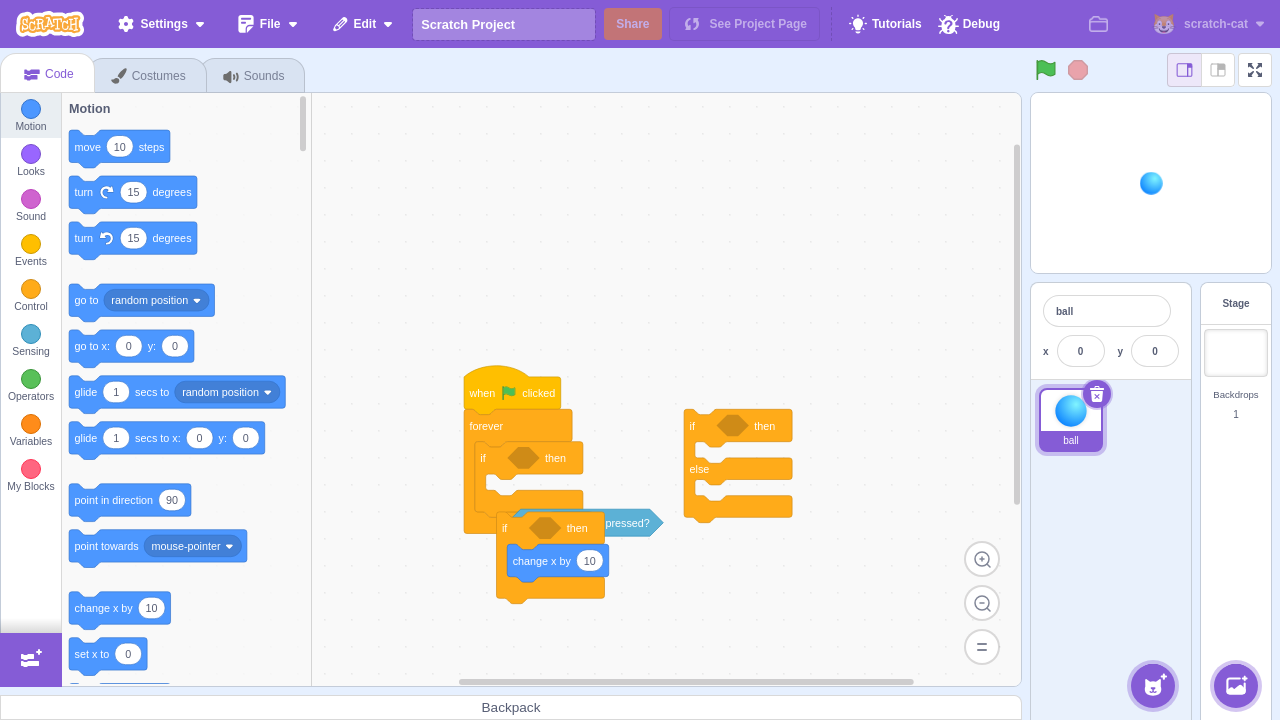1280x720 pixels.
Task: Switch to the Sounds tab
Action: pos(254,76)
